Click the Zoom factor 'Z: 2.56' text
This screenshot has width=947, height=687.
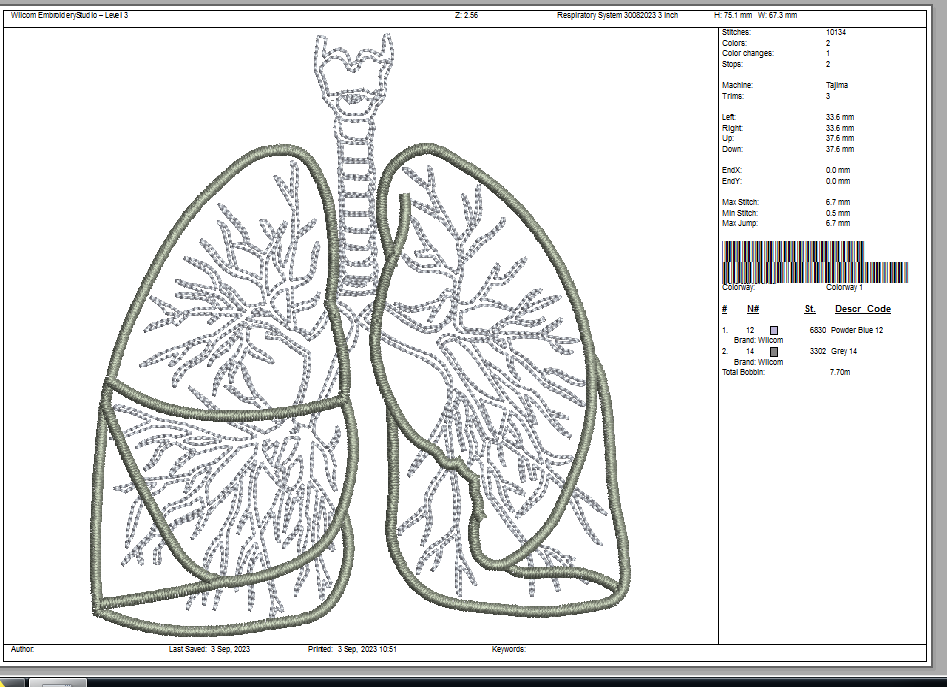[x=465, y=16]
